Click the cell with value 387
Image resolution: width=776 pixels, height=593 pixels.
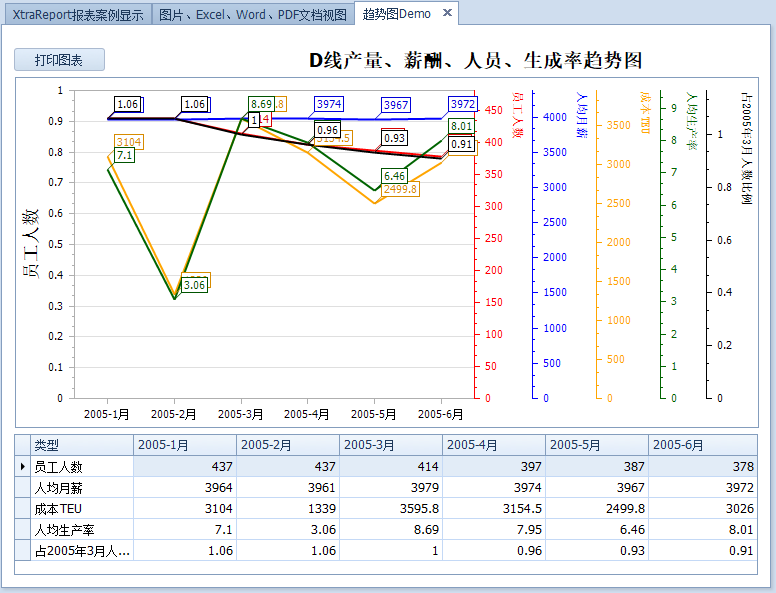tap(597, 466)
